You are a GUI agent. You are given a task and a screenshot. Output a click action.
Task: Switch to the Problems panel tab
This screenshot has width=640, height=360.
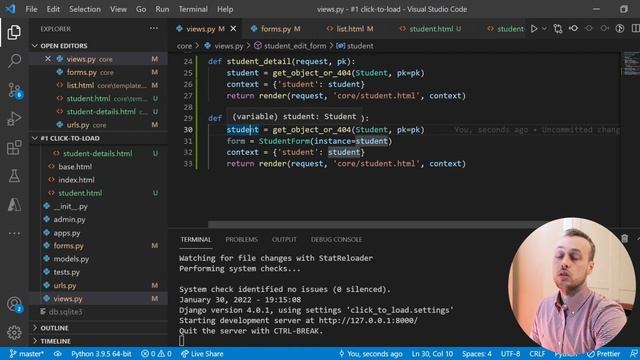tap(241, 239)
